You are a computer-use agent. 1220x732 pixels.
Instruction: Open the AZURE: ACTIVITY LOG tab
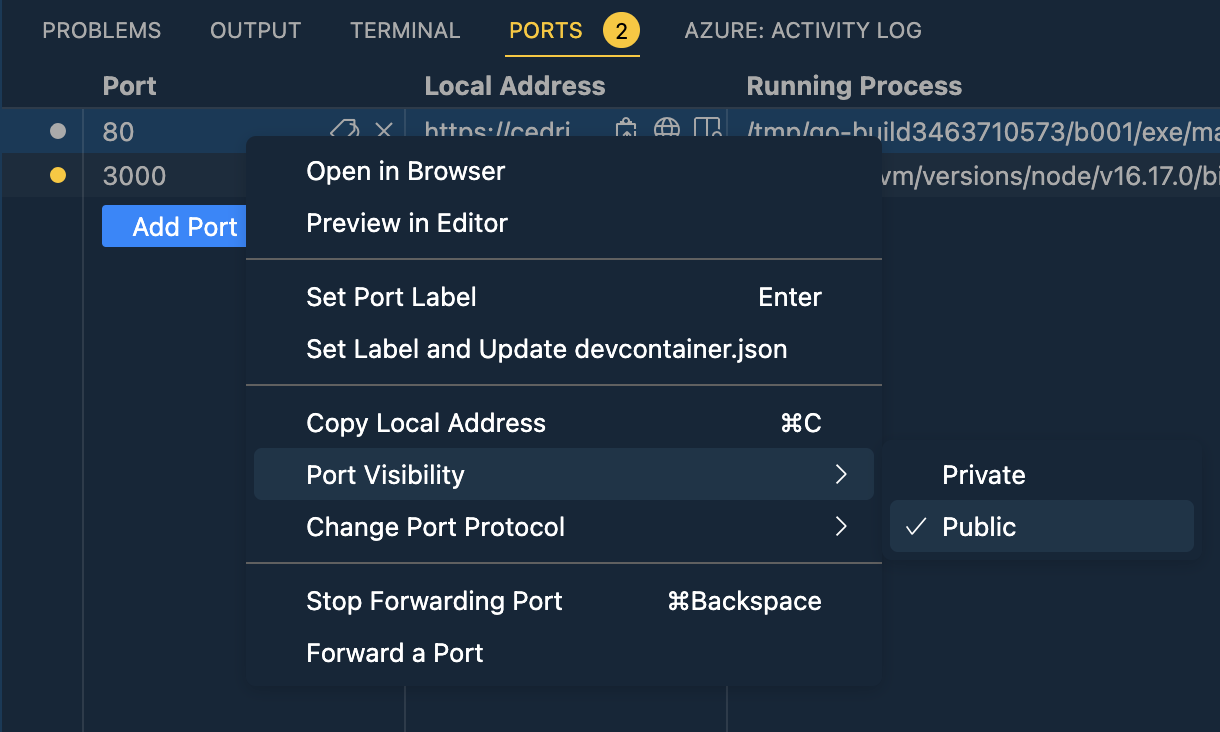coord(803,30)
